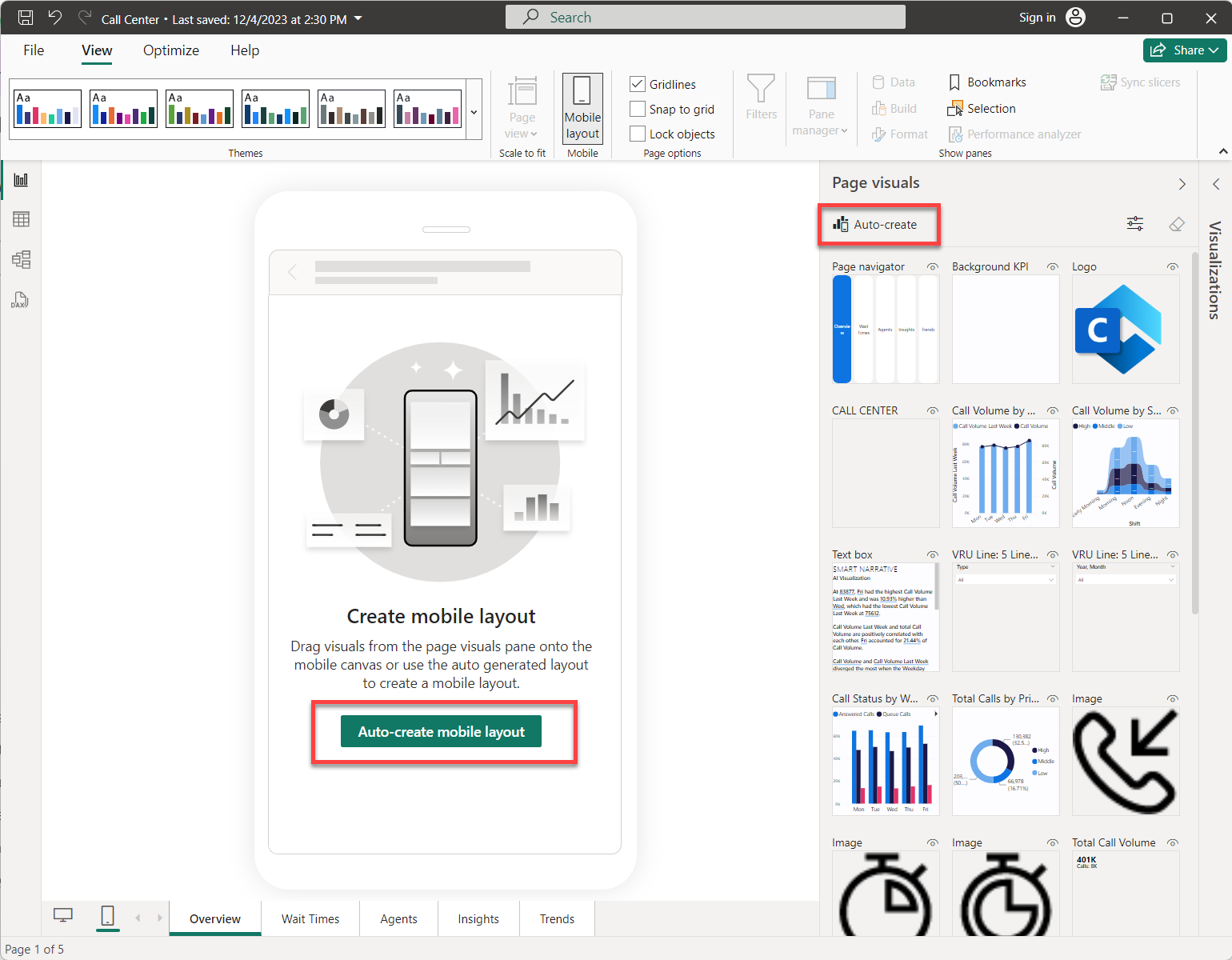Enable the Lock objects option
This screenshot has width=1232, height=960.
click(638, 134)
